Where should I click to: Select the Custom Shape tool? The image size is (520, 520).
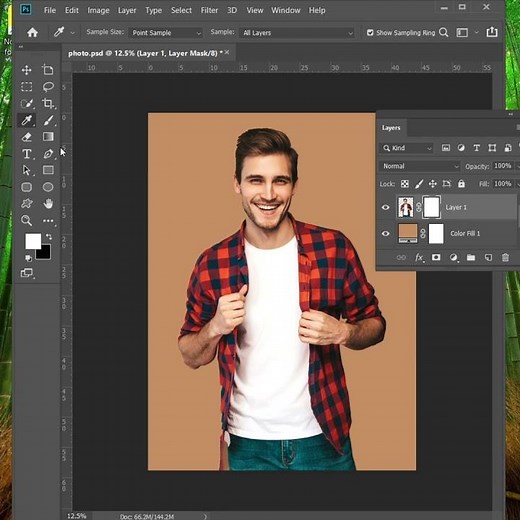pos(26,204)
